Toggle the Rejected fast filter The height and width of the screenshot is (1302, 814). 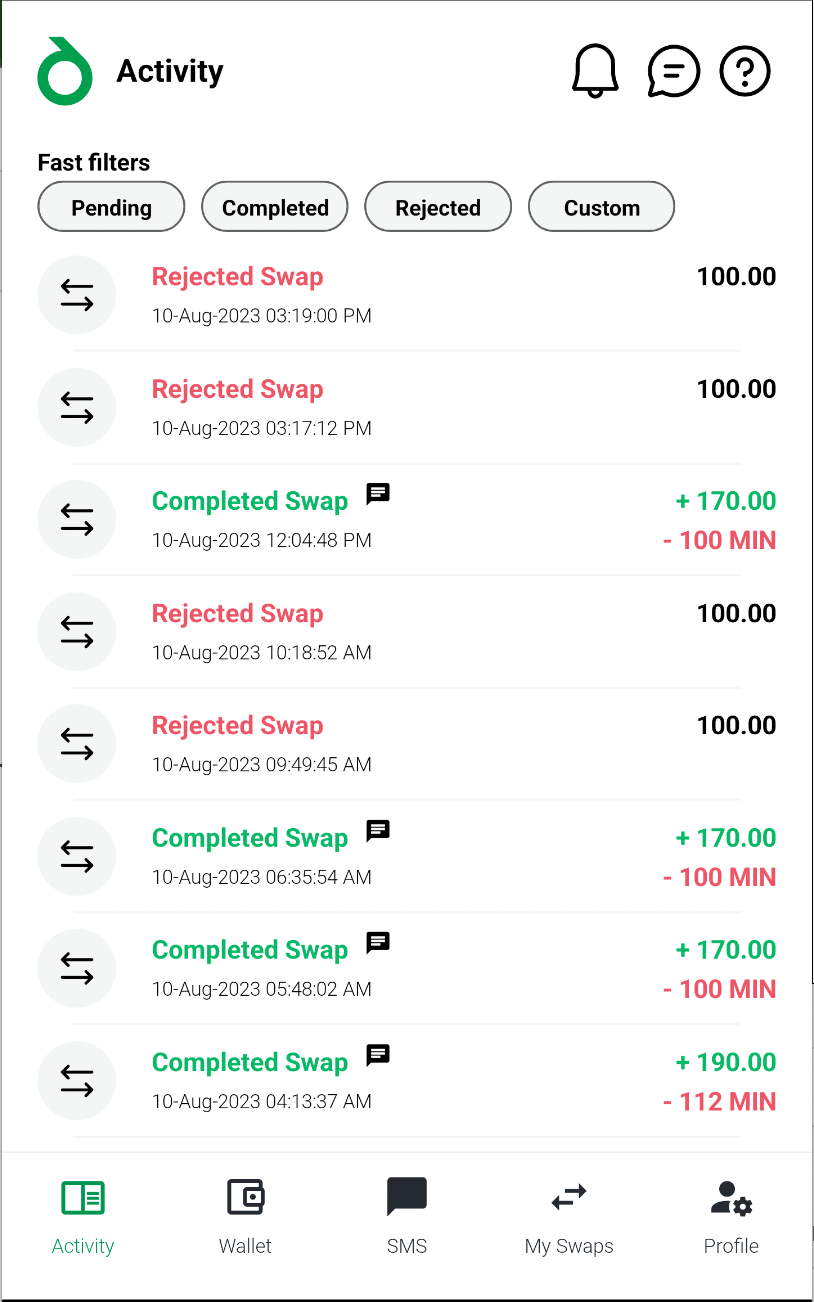pos(438,207)
